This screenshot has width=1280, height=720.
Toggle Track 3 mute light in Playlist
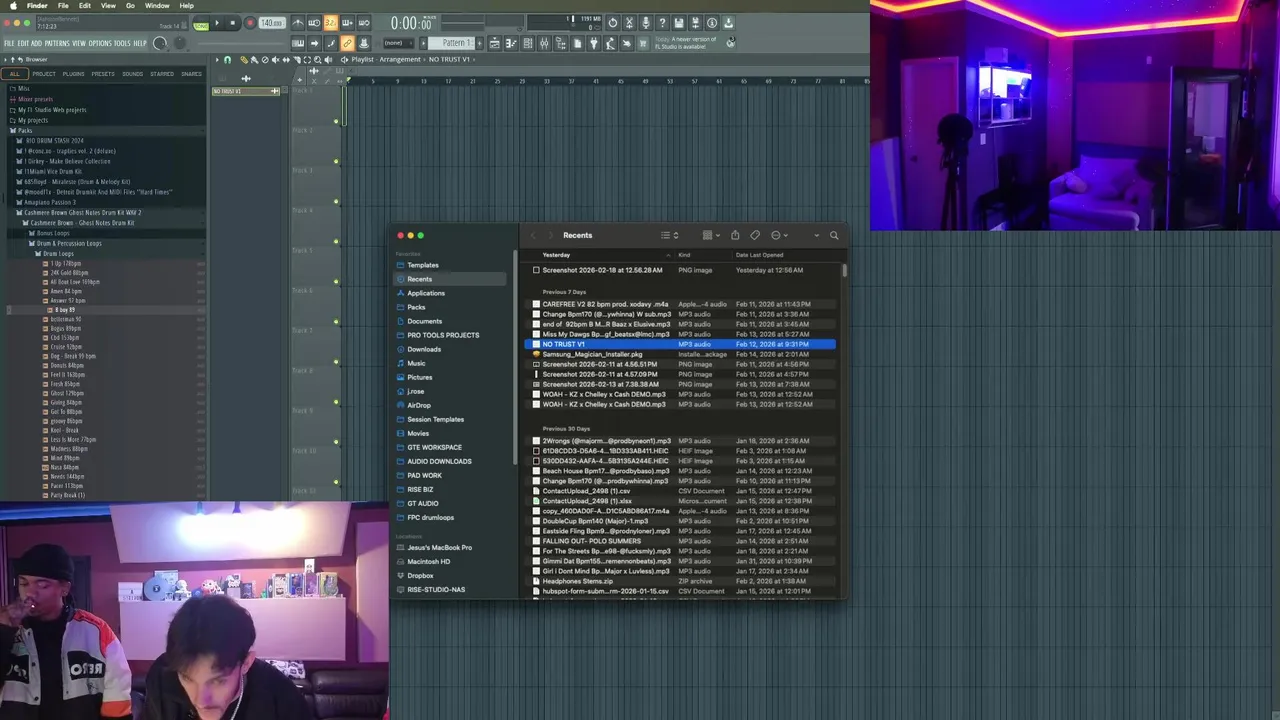336,201
